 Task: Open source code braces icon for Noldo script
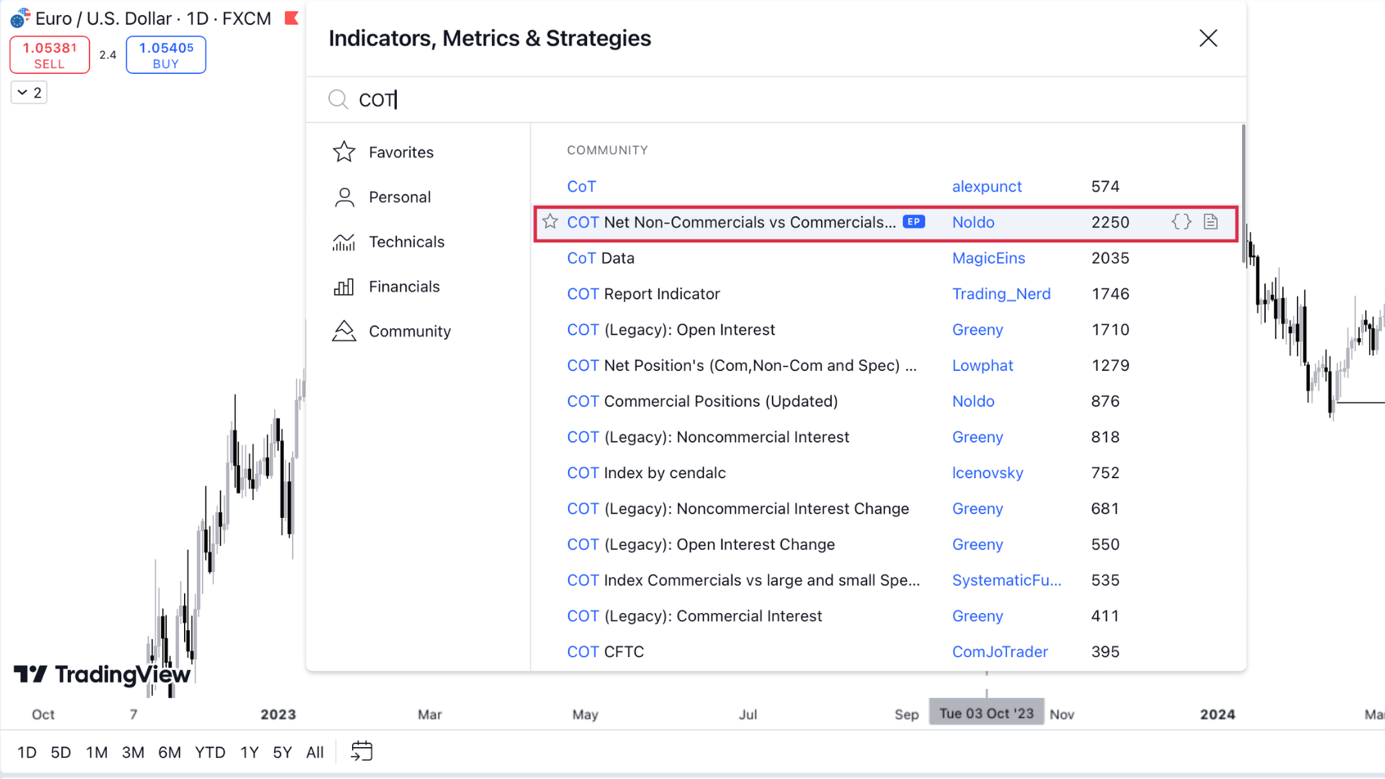click(1181, 222)
